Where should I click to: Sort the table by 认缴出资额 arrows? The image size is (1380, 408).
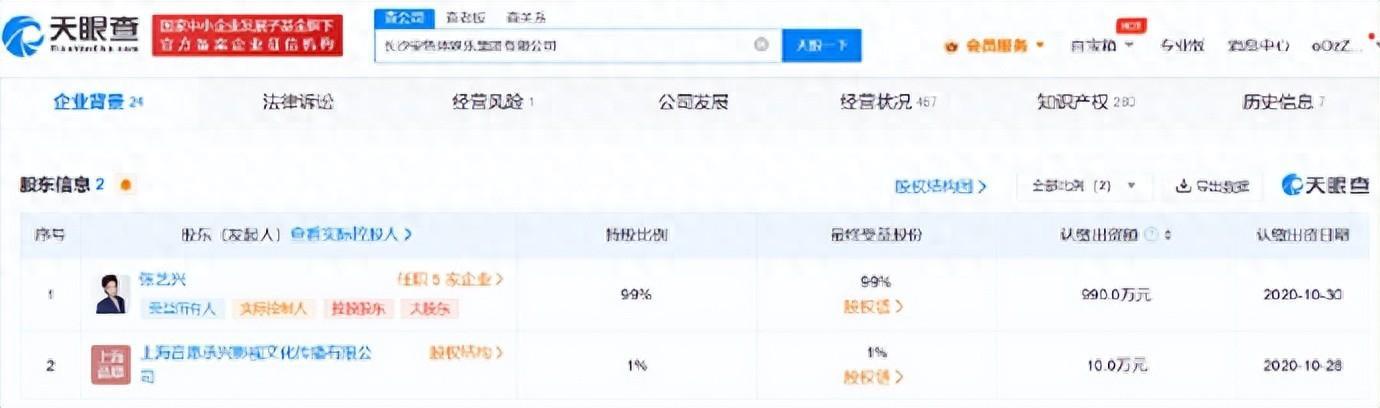1168,235
